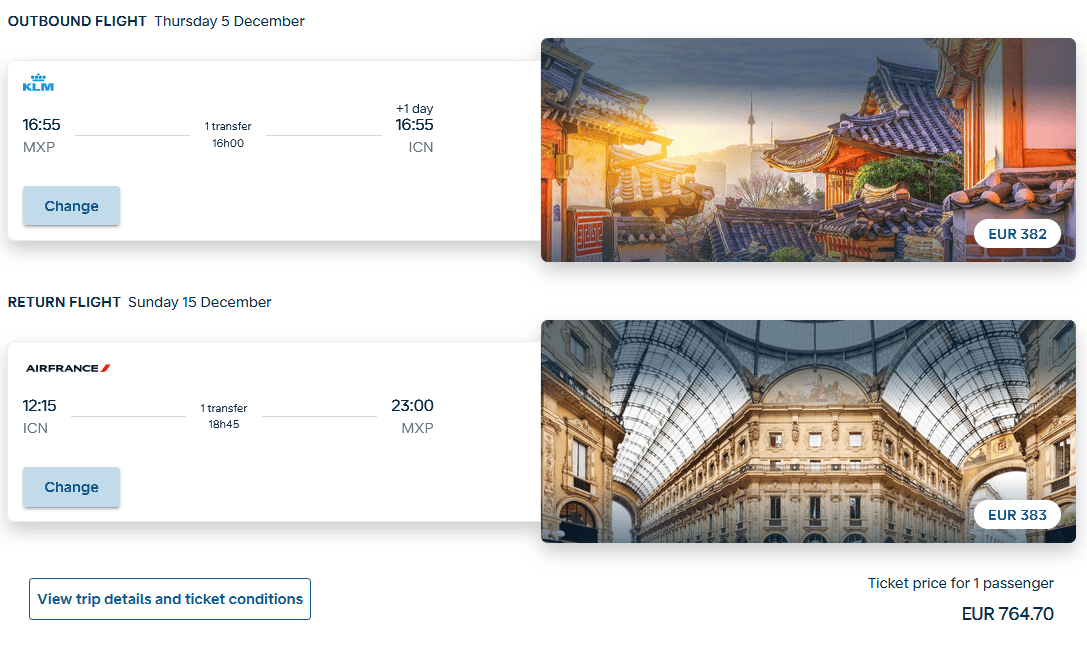Select the EUR 382 price badge
The width and height of the screenshot is (1087, 646).
pos(1017,234)
